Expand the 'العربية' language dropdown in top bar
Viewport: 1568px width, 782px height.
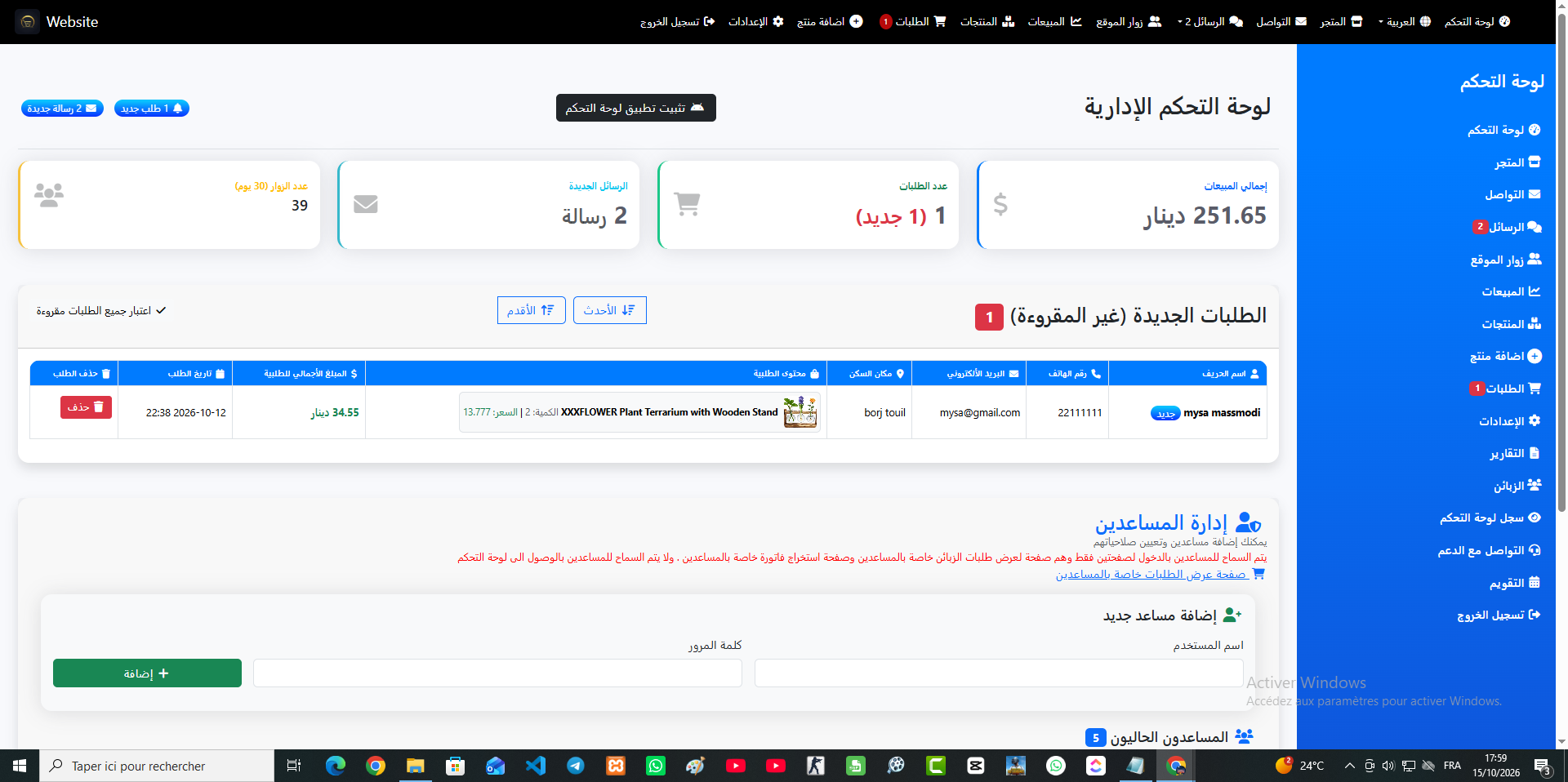tap(1405, 22)
